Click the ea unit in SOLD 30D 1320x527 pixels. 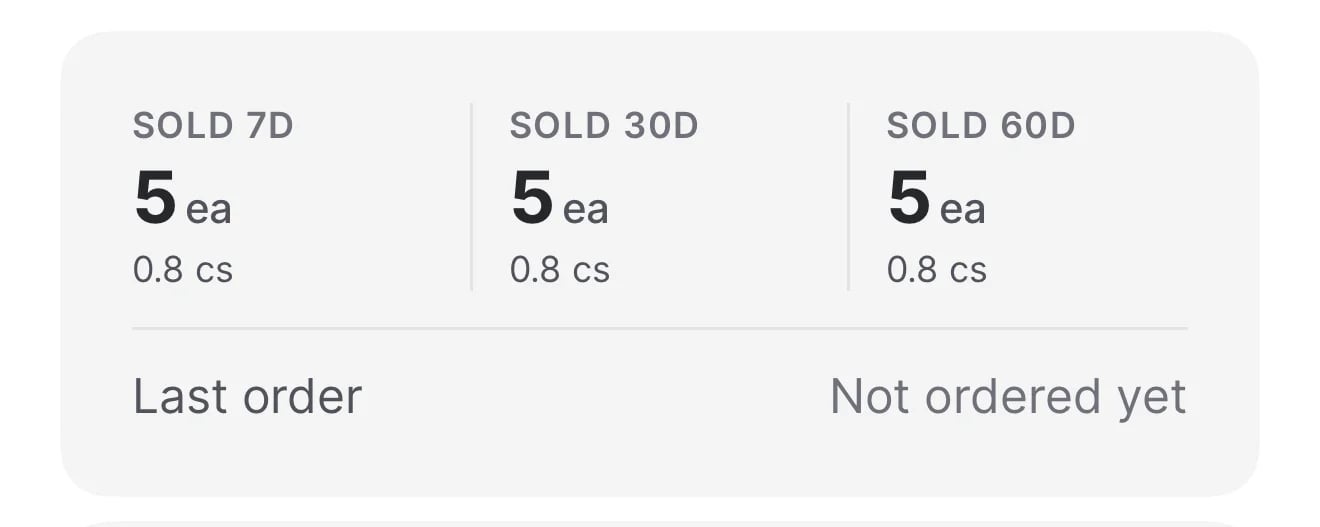pos(585,210)
